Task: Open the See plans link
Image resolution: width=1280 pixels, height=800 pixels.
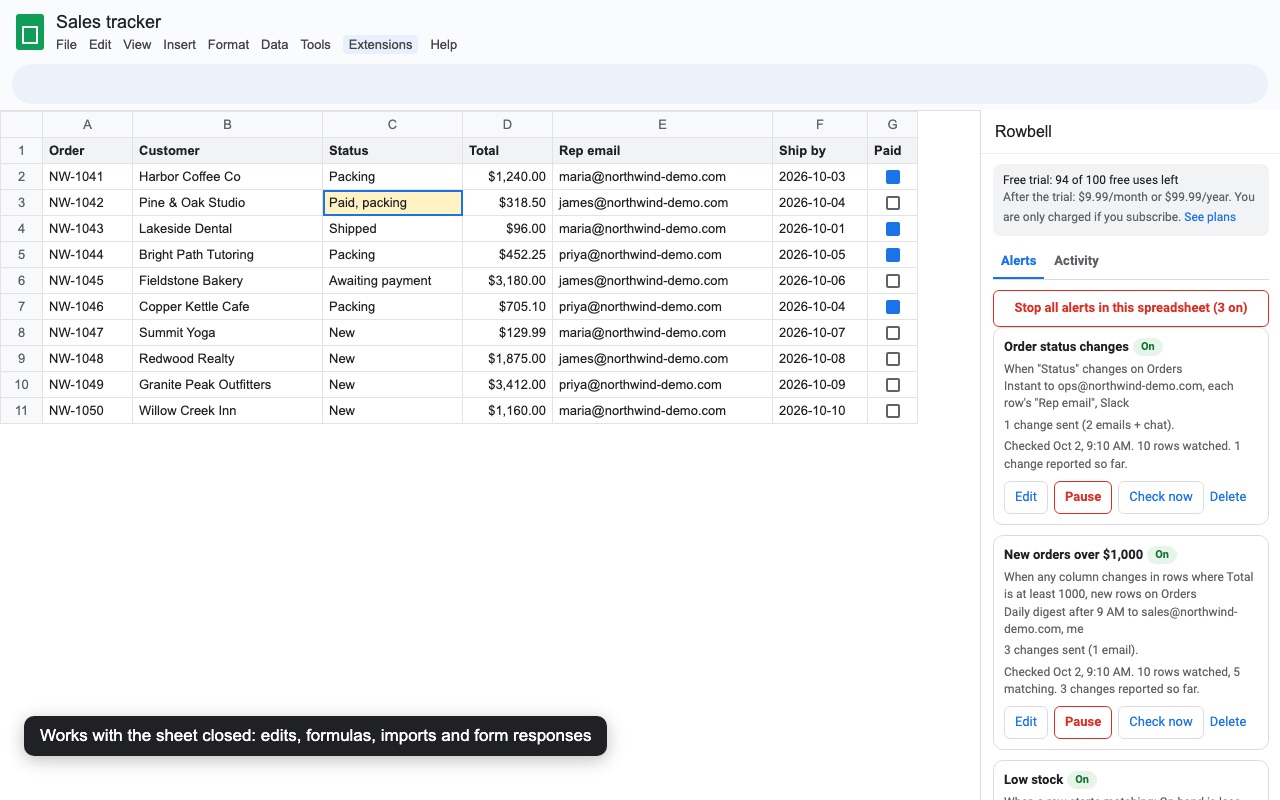Action: 1210,217
